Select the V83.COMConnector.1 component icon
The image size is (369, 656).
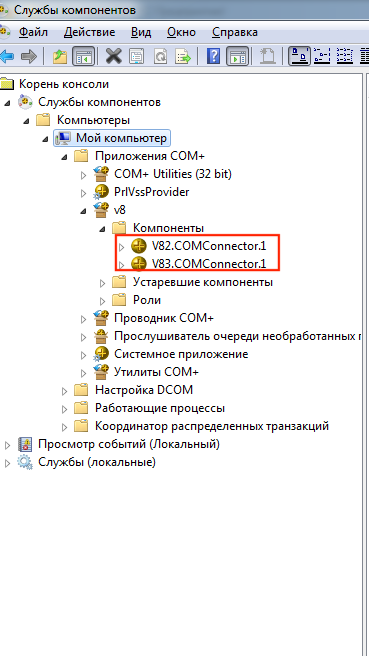pos(139,264)
